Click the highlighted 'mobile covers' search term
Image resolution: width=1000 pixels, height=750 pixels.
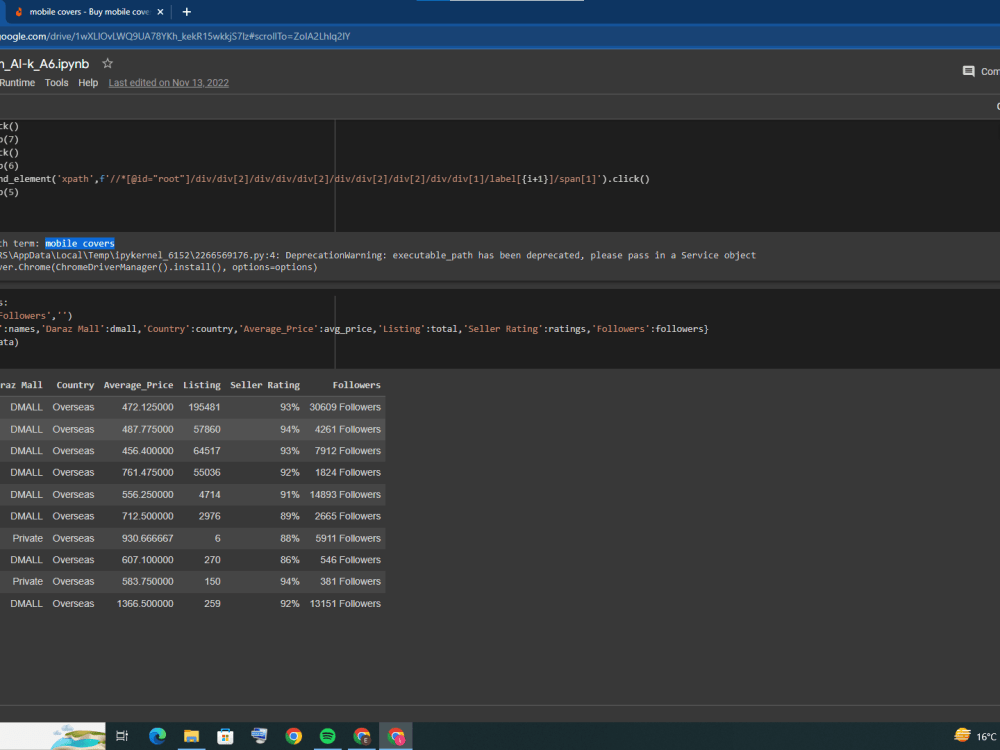coord(80,243)
